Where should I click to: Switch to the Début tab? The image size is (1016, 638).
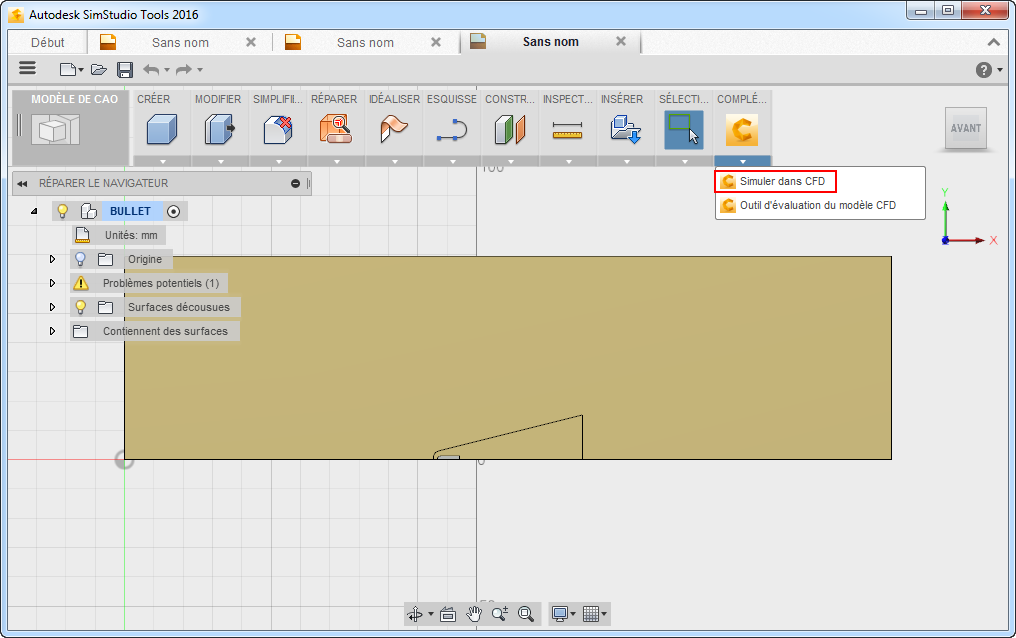pyautogui.click(x=47, y=43)
